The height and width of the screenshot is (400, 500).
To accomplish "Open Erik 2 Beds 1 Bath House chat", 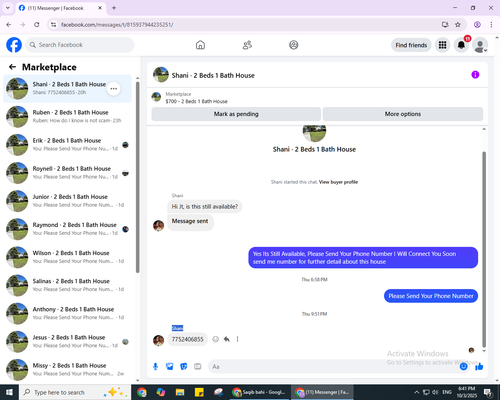I will coord(67,145).
